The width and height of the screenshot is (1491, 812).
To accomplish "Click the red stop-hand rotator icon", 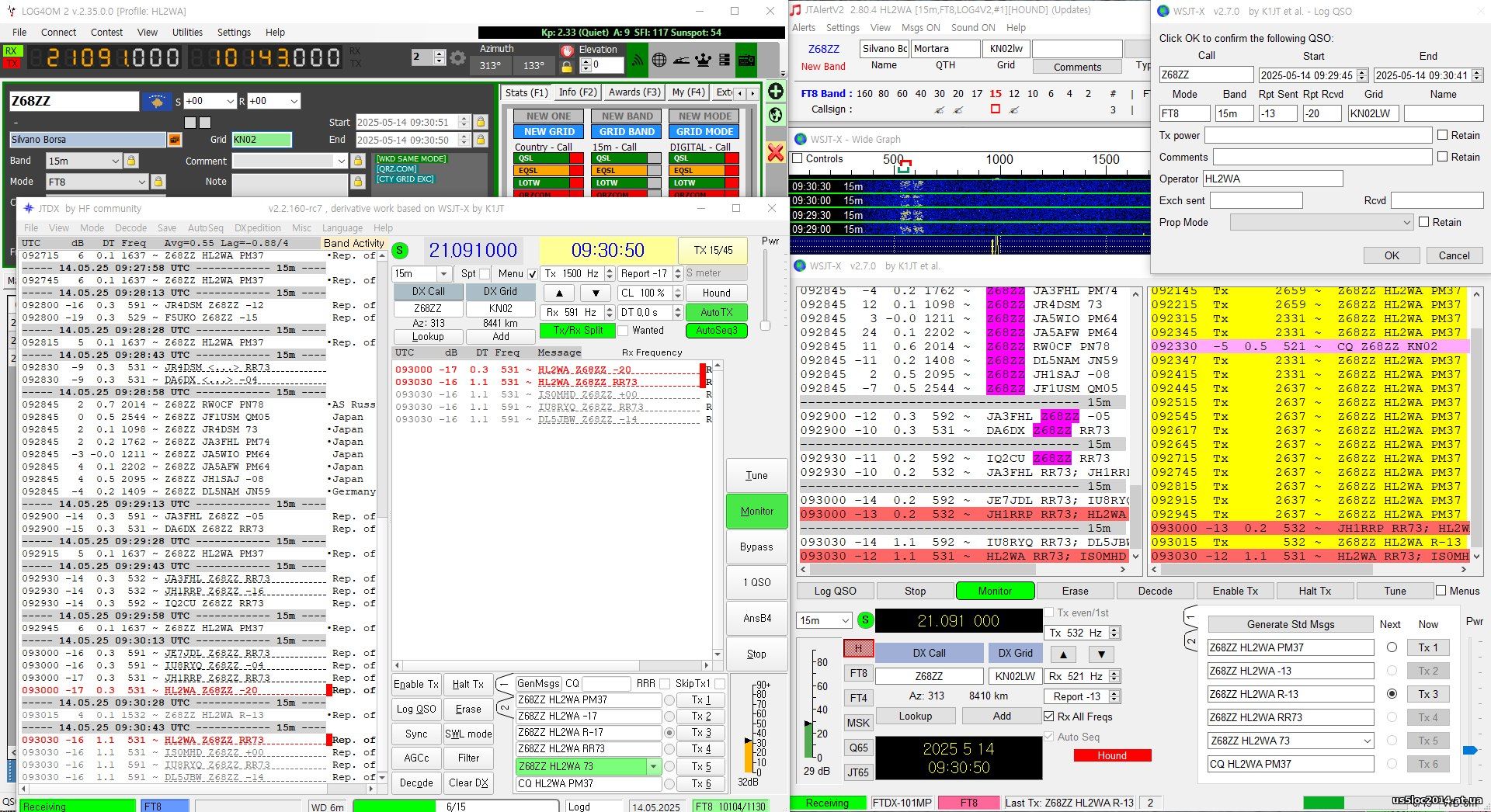I will pos(567,50).
